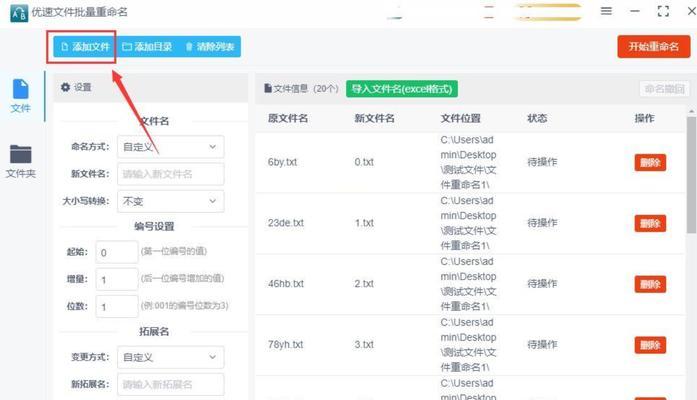Click 23de.txt original file name
The height and width of the screenshot is (400, 697).
click(286, 223)
